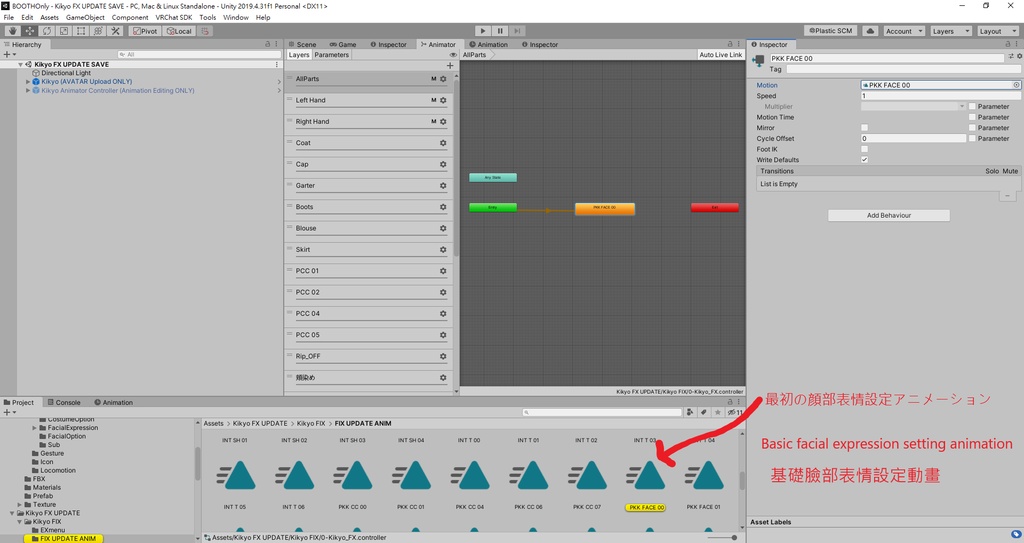Open the Inspector state gear menu
1024x543 pixels.
(1019, 57)
